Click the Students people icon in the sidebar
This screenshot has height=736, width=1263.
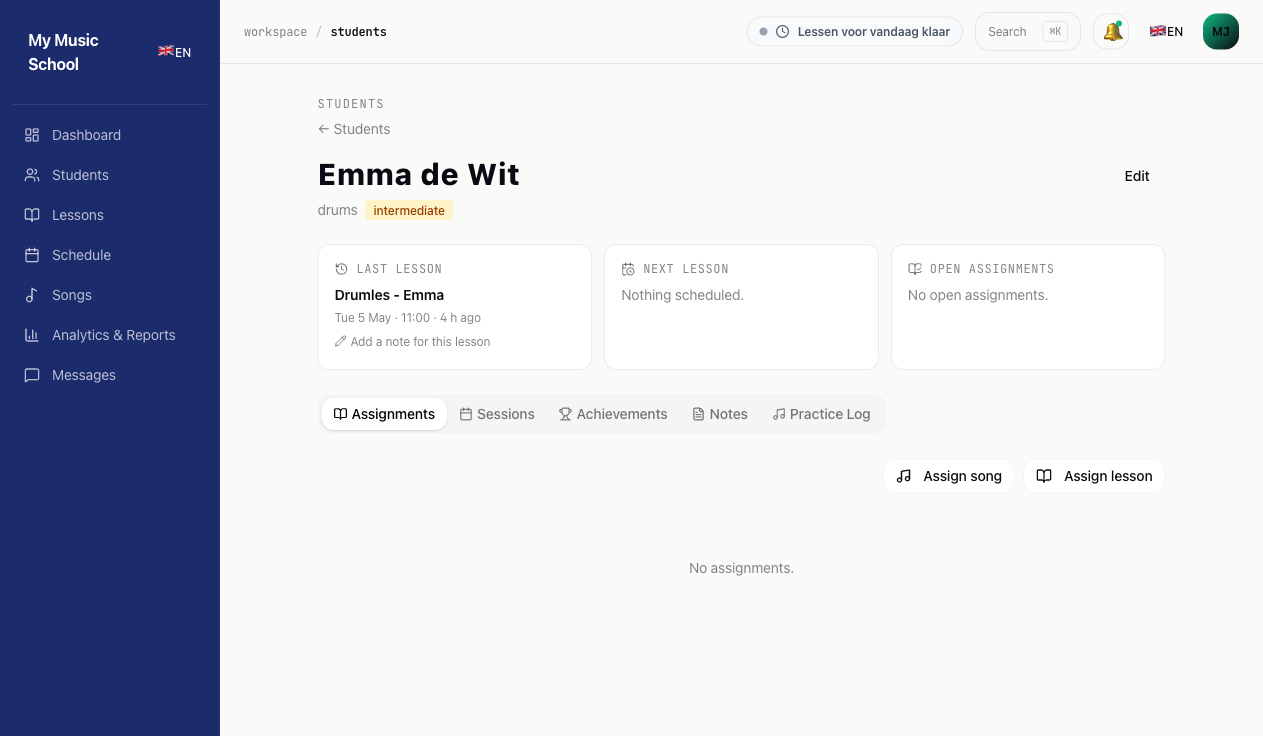click(32, 175)
